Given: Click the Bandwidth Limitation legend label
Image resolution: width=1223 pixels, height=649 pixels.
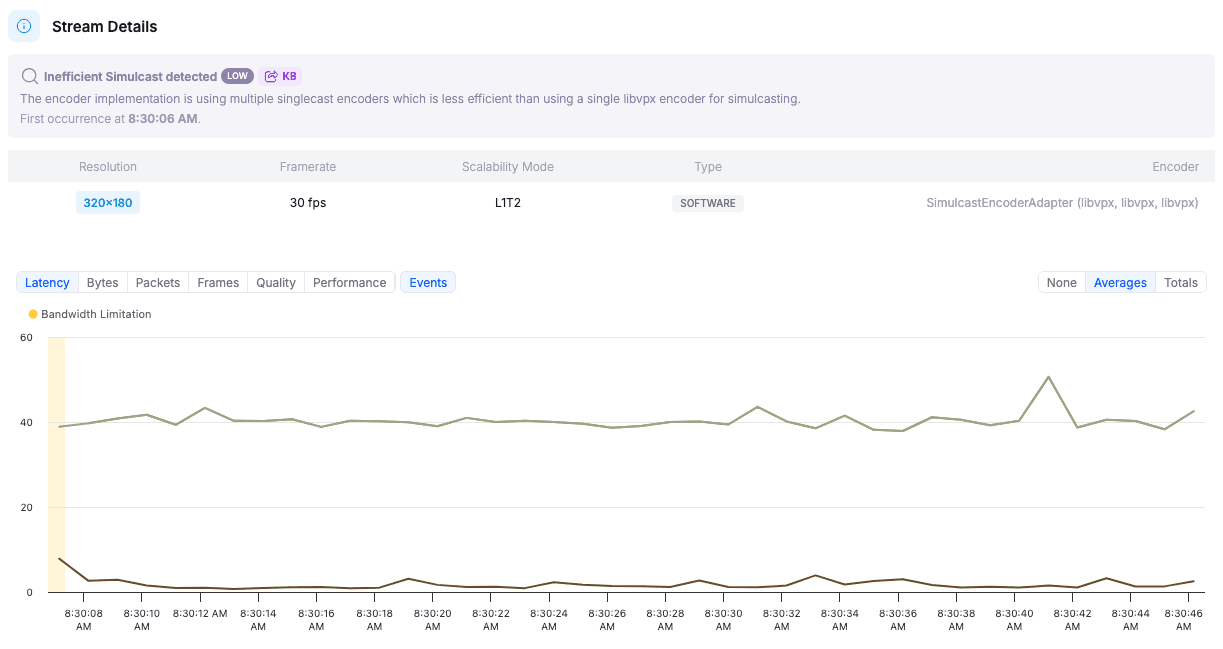Looking at the screenshot, I should pos(96,314).
